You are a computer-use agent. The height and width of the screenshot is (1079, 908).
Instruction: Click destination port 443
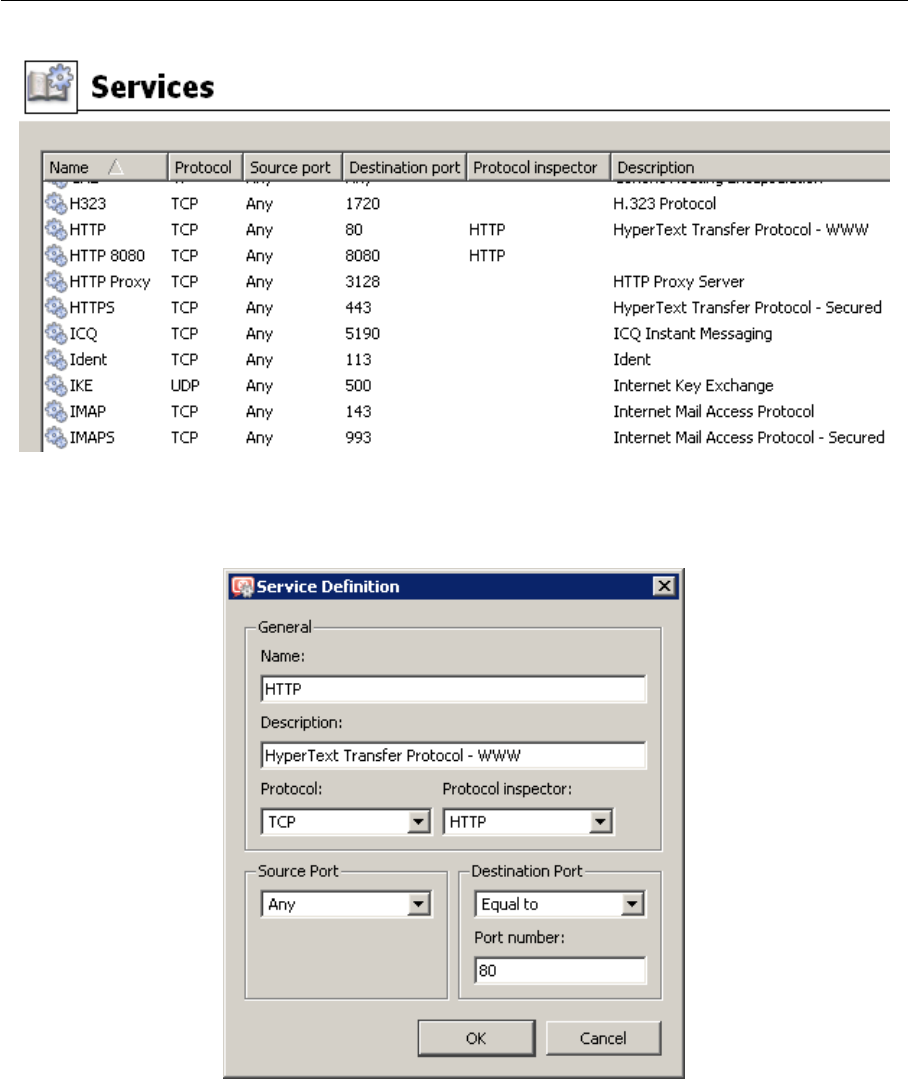[x=358, y=308]
